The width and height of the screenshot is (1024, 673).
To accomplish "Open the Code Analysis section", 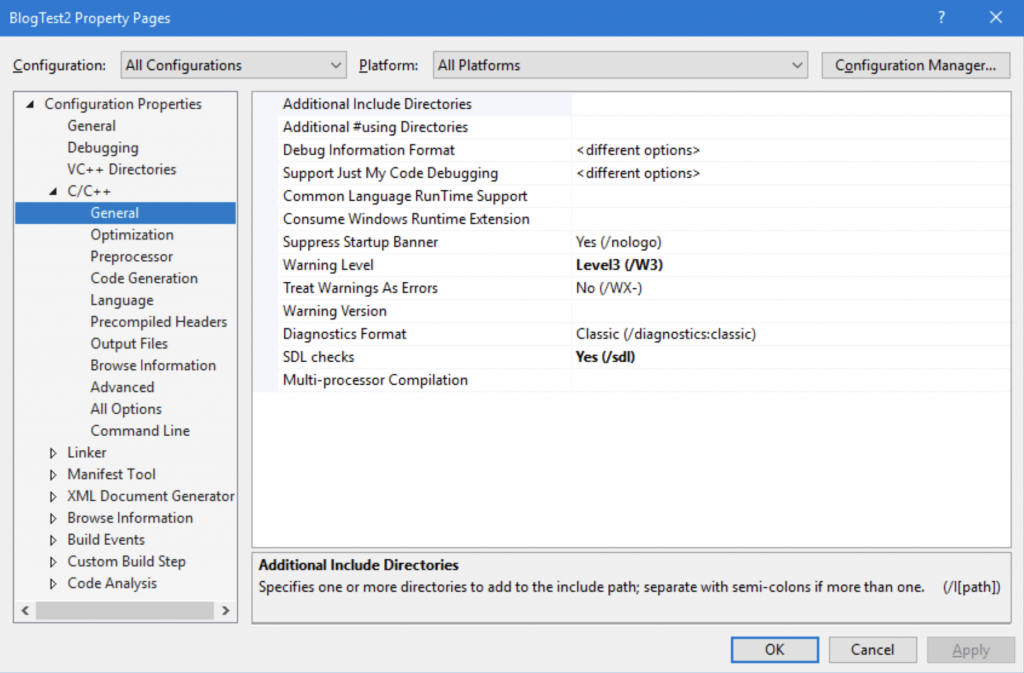I will 111,583.
